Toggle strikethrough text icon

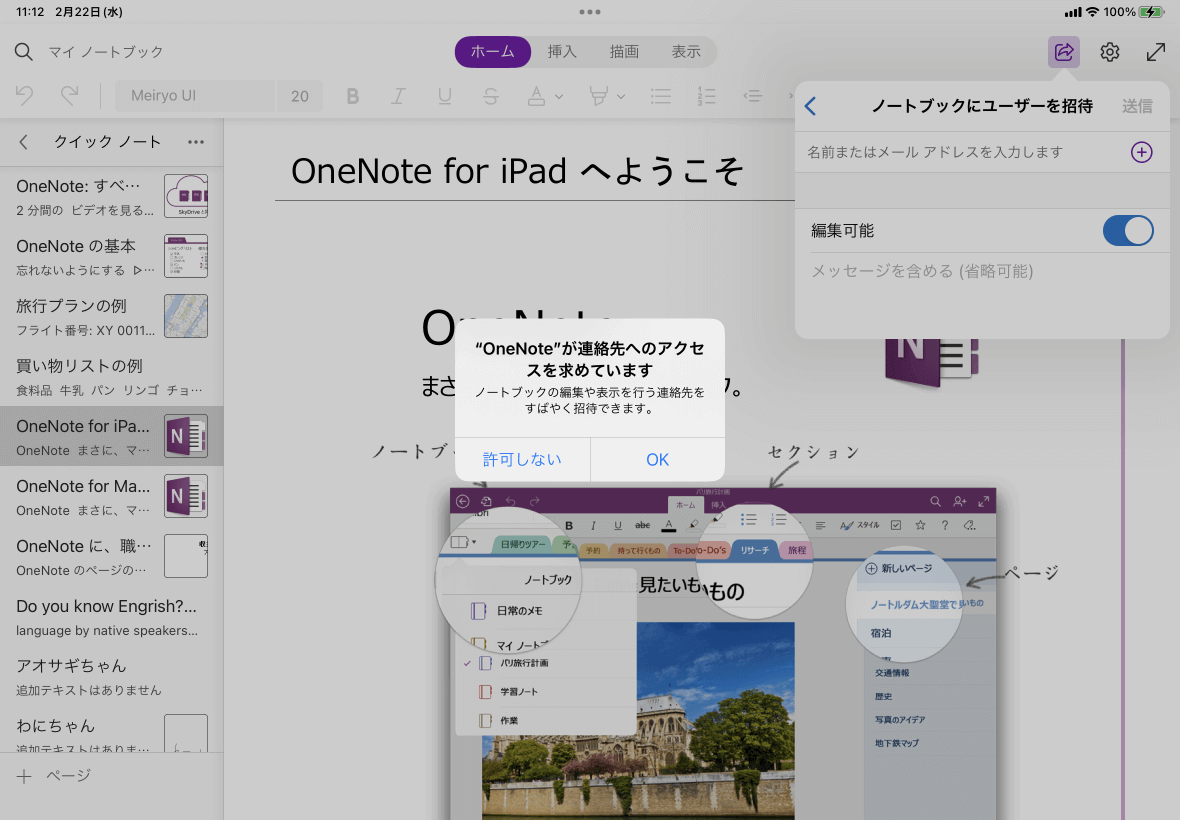490,96
